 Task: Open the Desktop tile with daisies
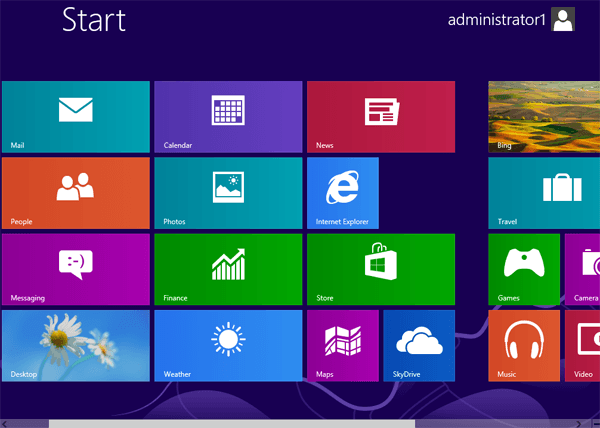point(76,346)
